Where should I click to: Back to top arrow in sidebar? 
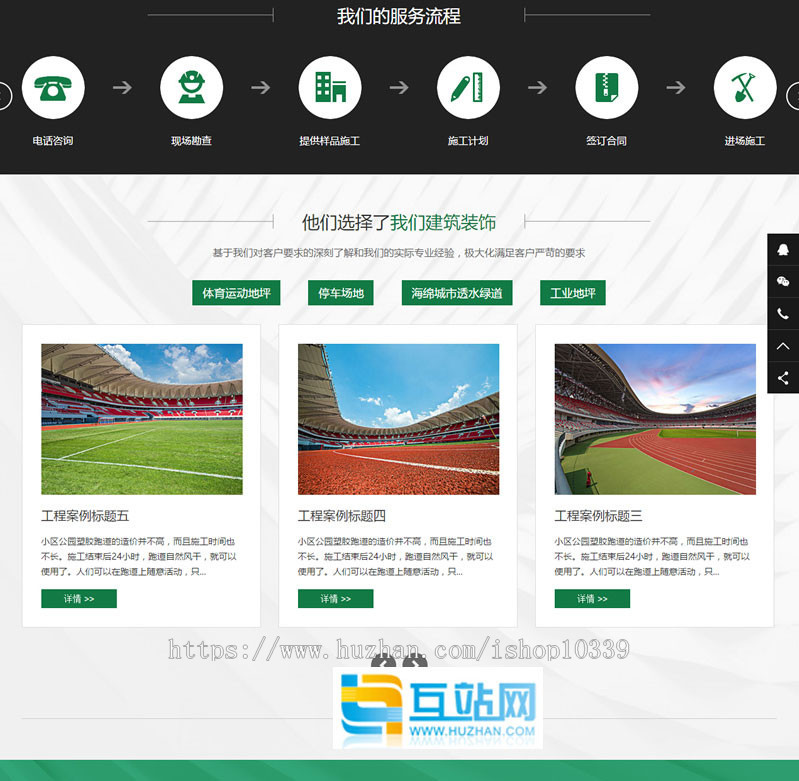783,346
